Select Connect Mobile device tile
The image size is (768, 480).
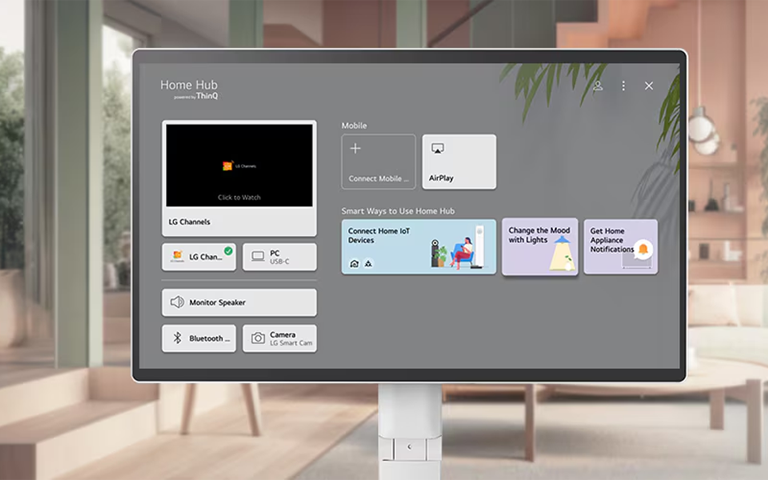point(379,162)
